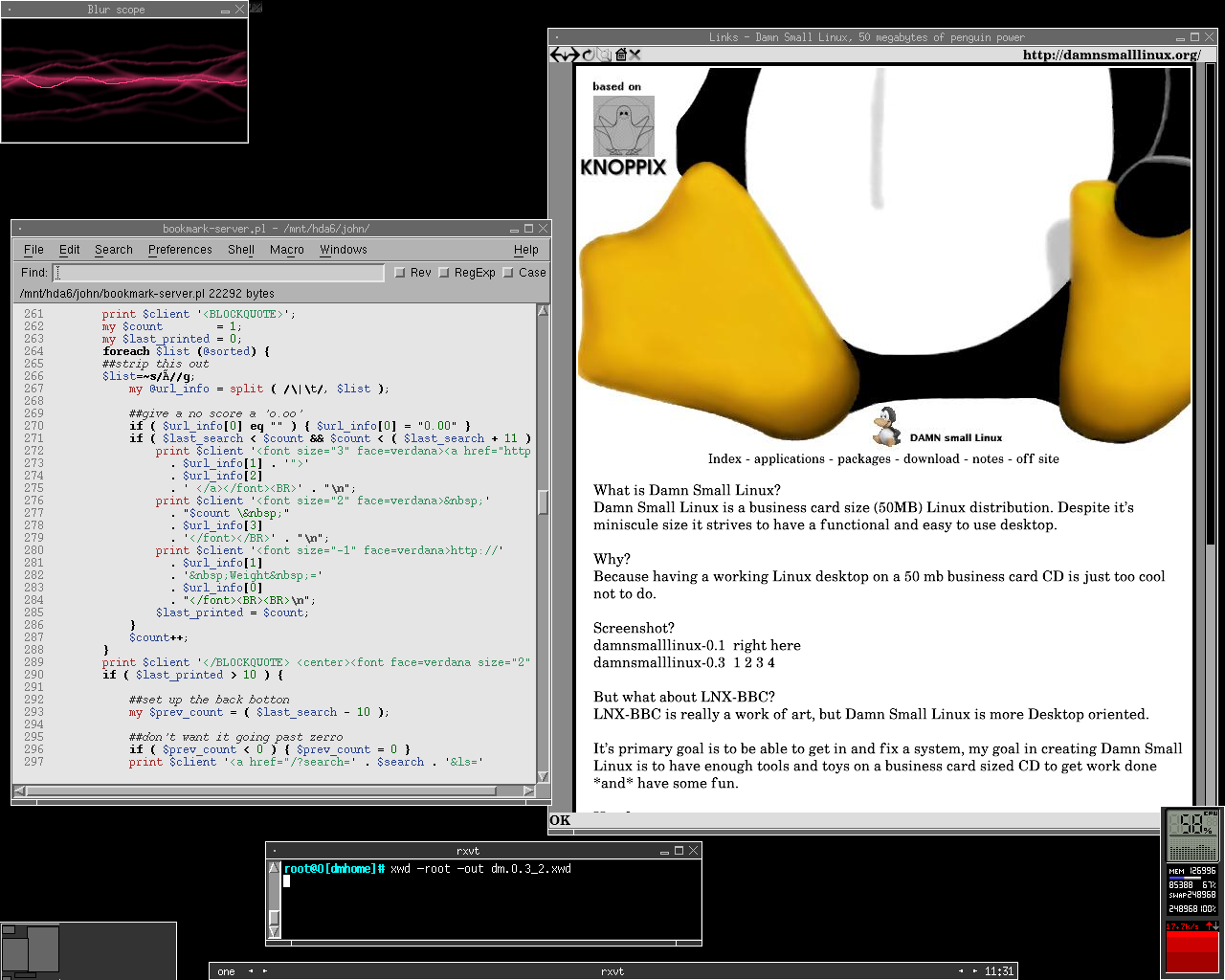Open the Edit menu in NEdit
This screenshot has width=1225, height=980.
coord(70,250)
